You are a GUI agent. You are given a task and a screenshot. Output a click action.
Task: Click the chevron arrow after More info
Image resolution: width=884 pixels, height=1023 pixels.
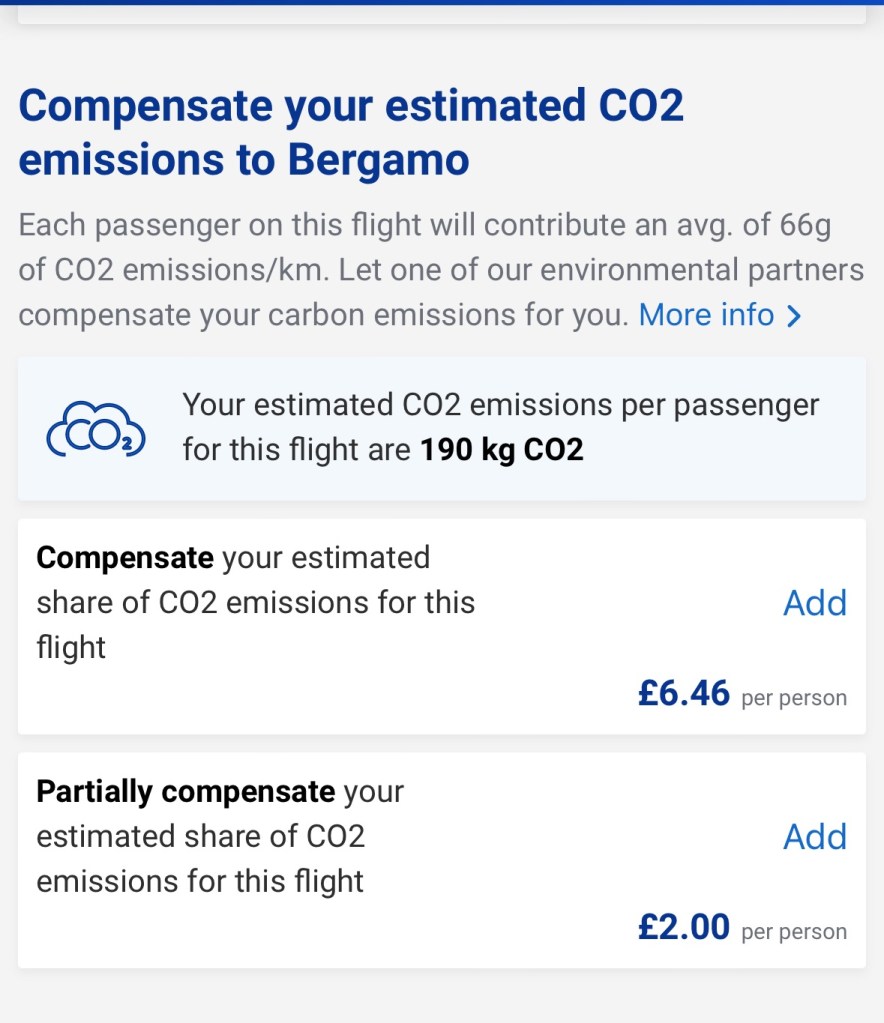point(794,316)
